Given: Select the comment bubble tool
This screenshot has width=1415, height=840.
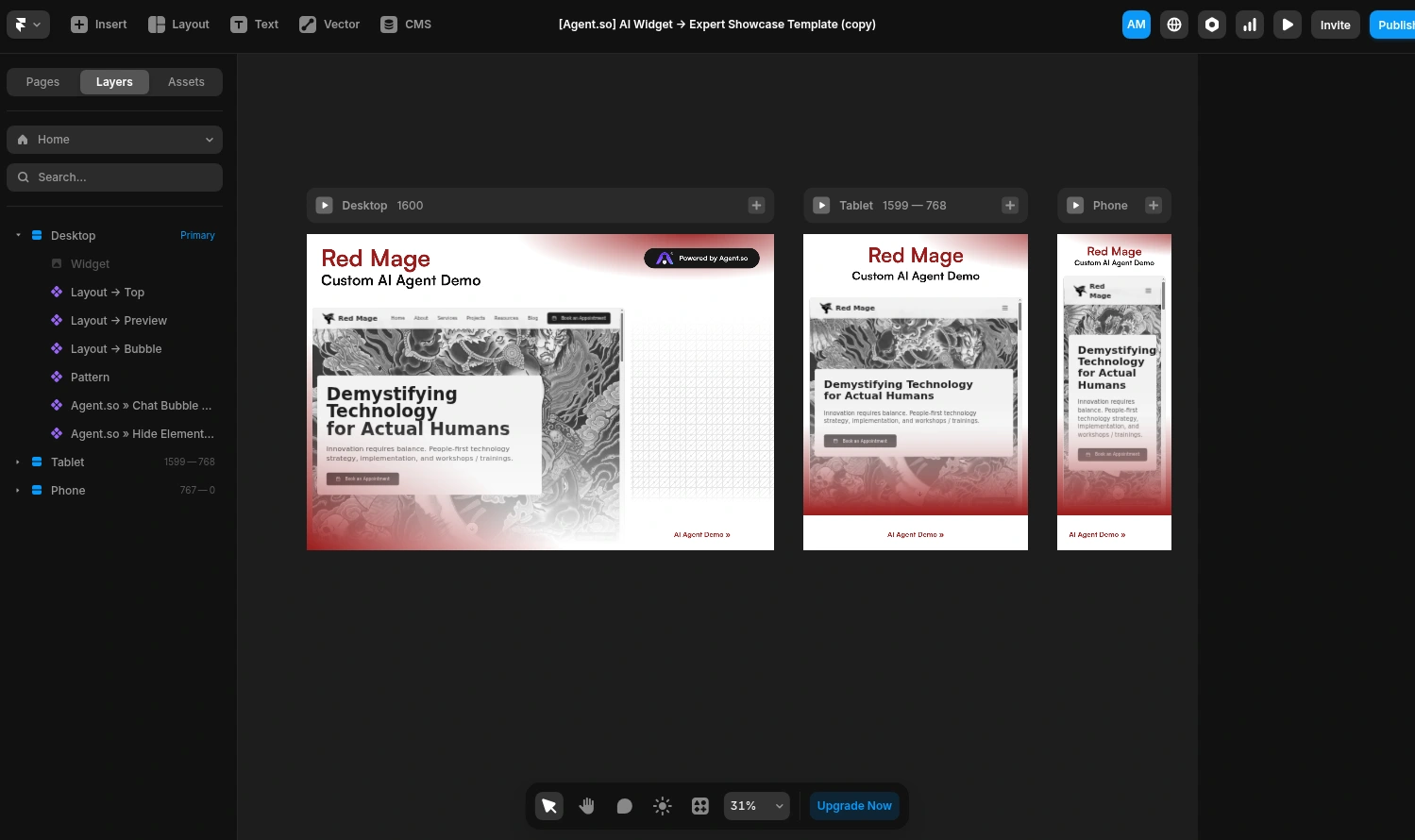Looking at the screenshot, I should point(625,806).
